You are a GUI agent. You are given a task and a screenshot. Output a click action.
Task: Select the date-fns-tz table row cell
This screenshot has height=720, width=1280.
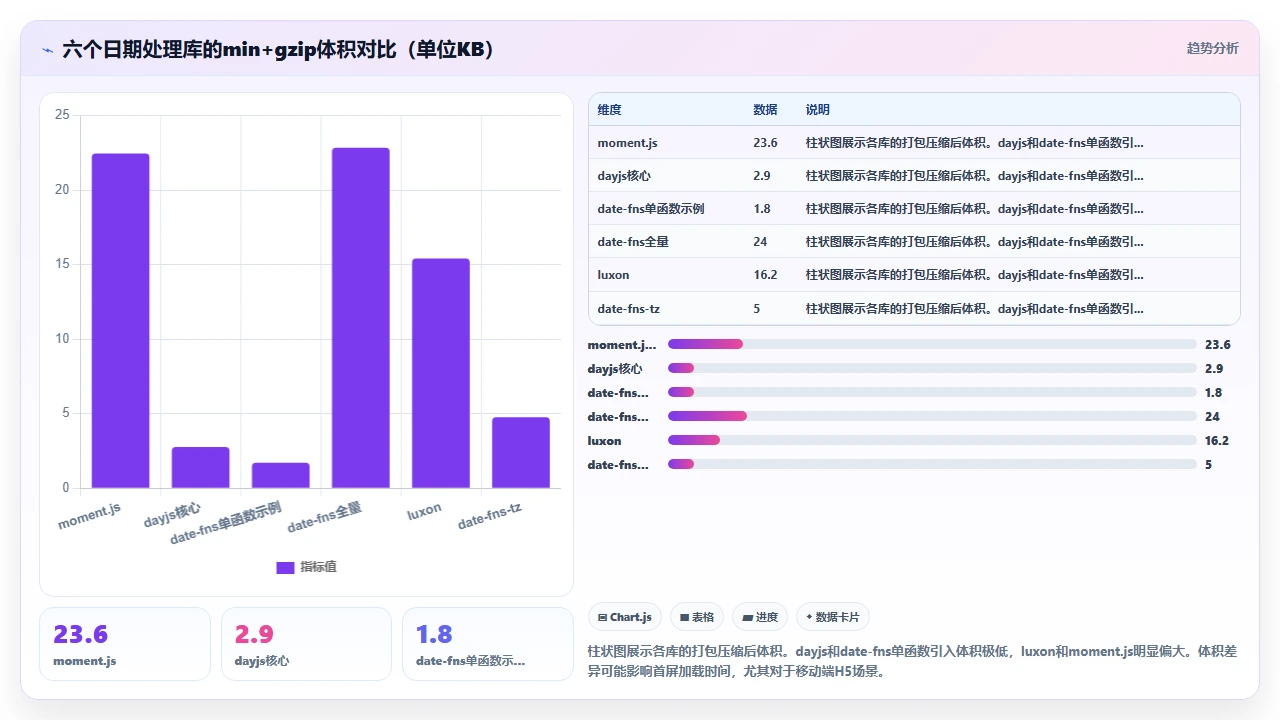click(x=629, y=309)
